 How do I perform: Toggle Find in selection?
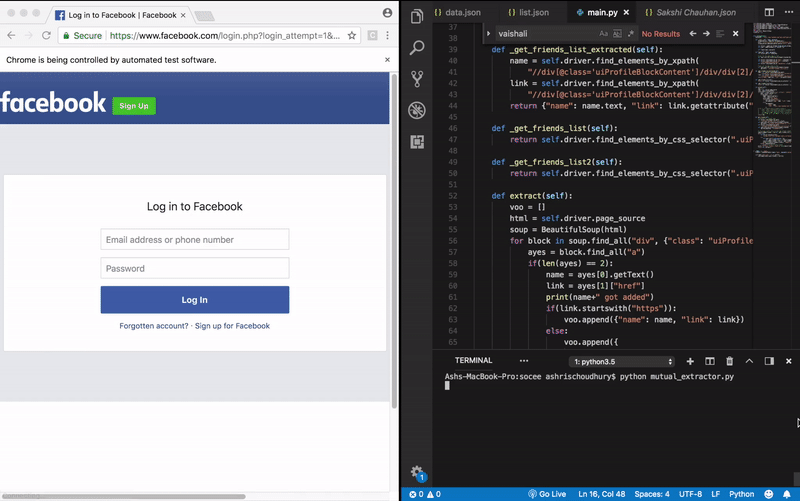(x=720, y=34)
